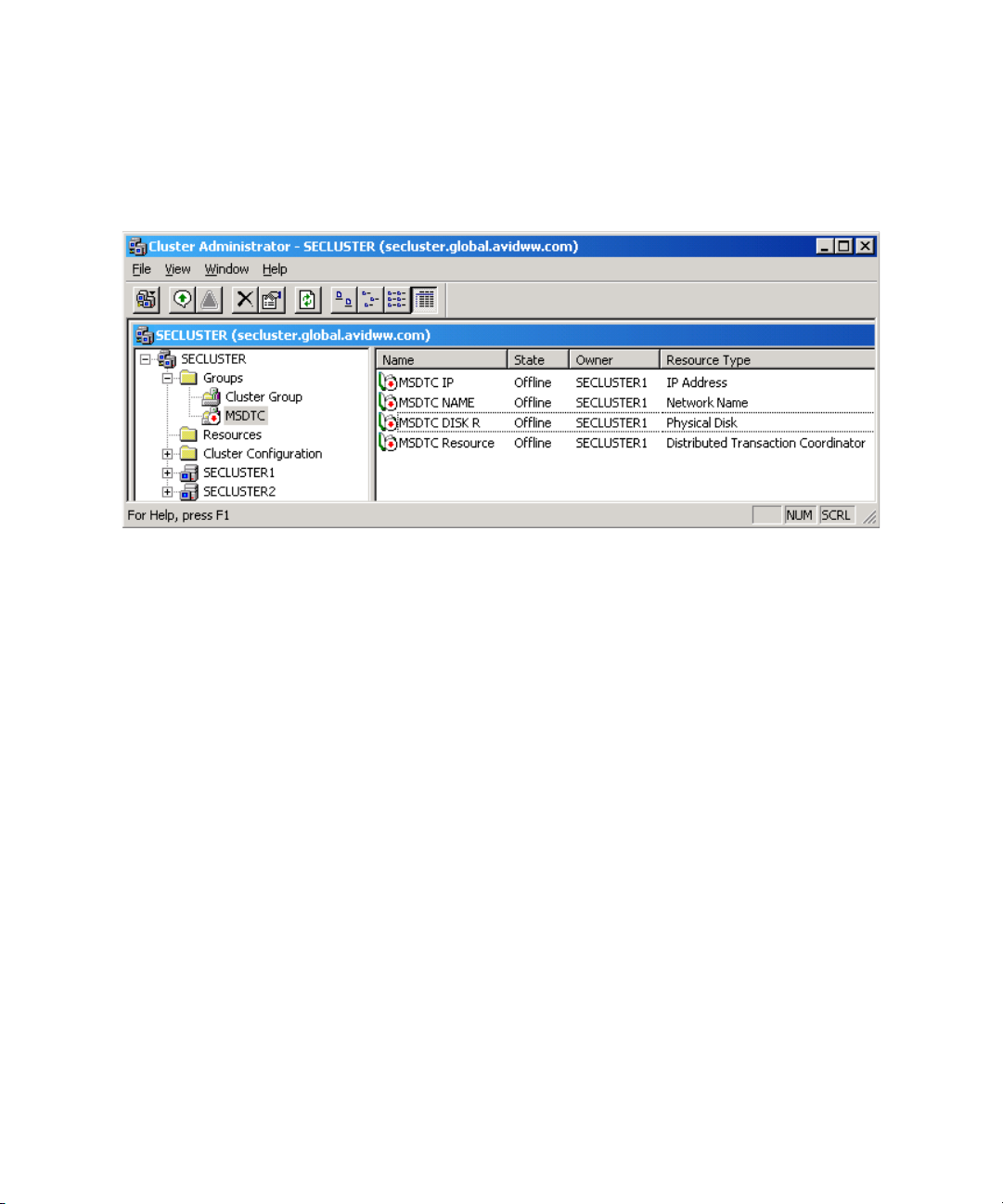Open Properties via the toolbar icon
1003x1204 pixels.
click(x=272, y=300)
